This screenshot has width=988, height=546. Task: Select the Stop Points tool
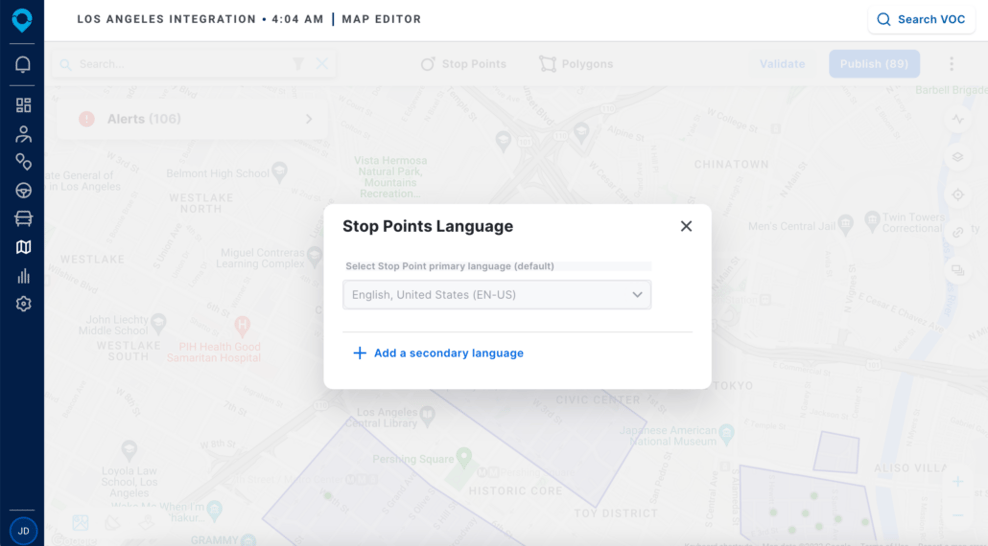(463, 64)
